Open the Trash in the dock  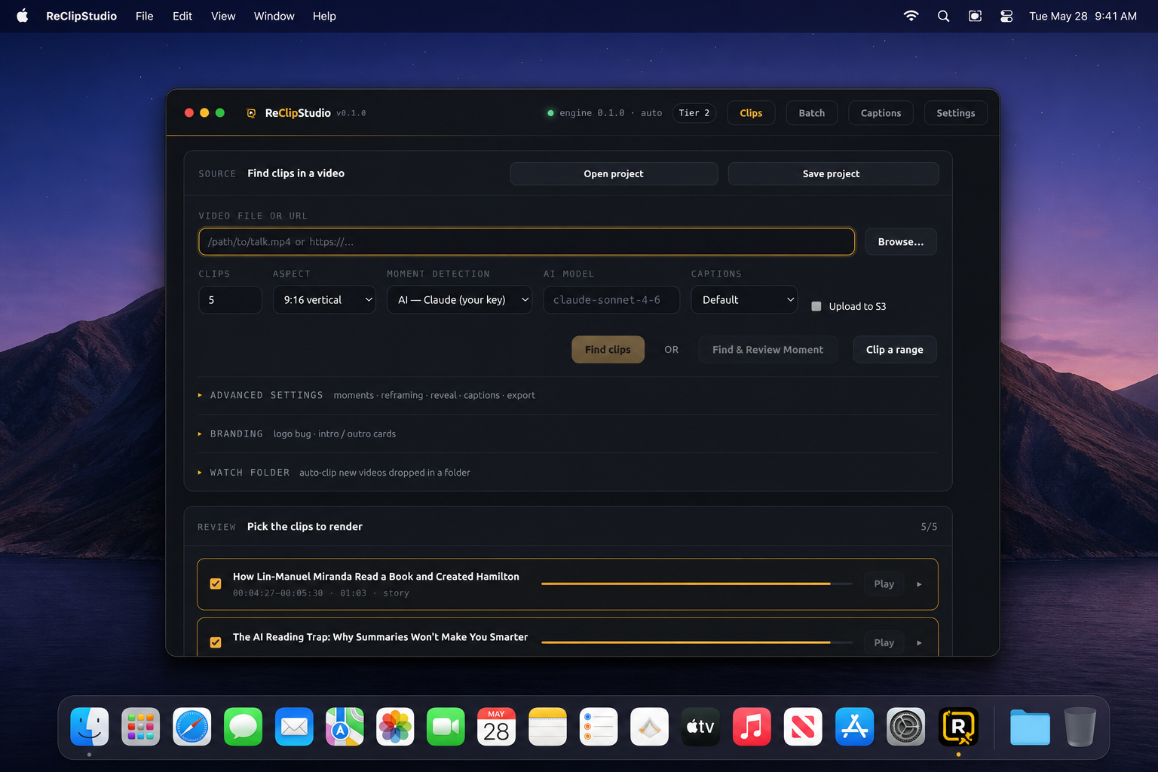coord(1080,727)
